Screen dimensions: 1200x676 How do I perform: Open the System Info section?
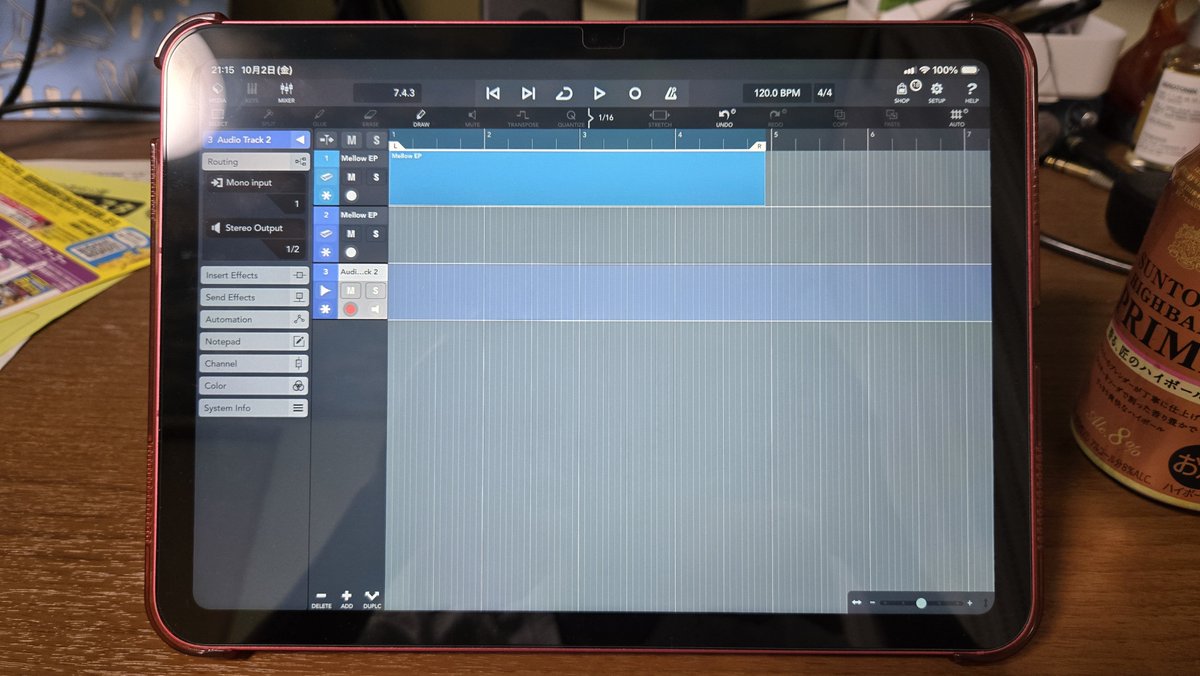tap(254, 408)
